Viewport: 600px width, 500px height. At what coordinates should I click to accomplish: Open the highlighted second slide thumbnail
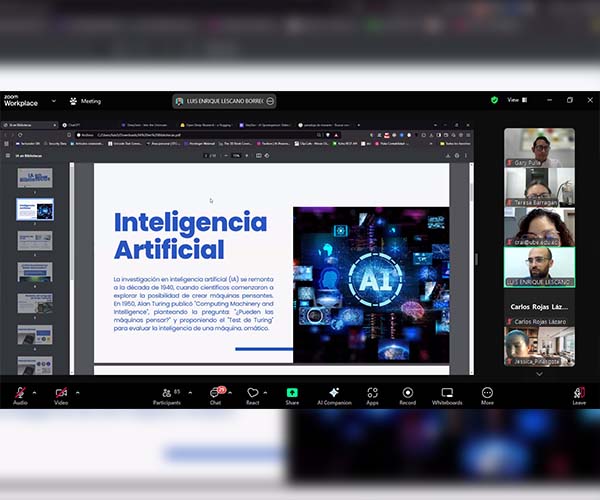pos(35,209)
